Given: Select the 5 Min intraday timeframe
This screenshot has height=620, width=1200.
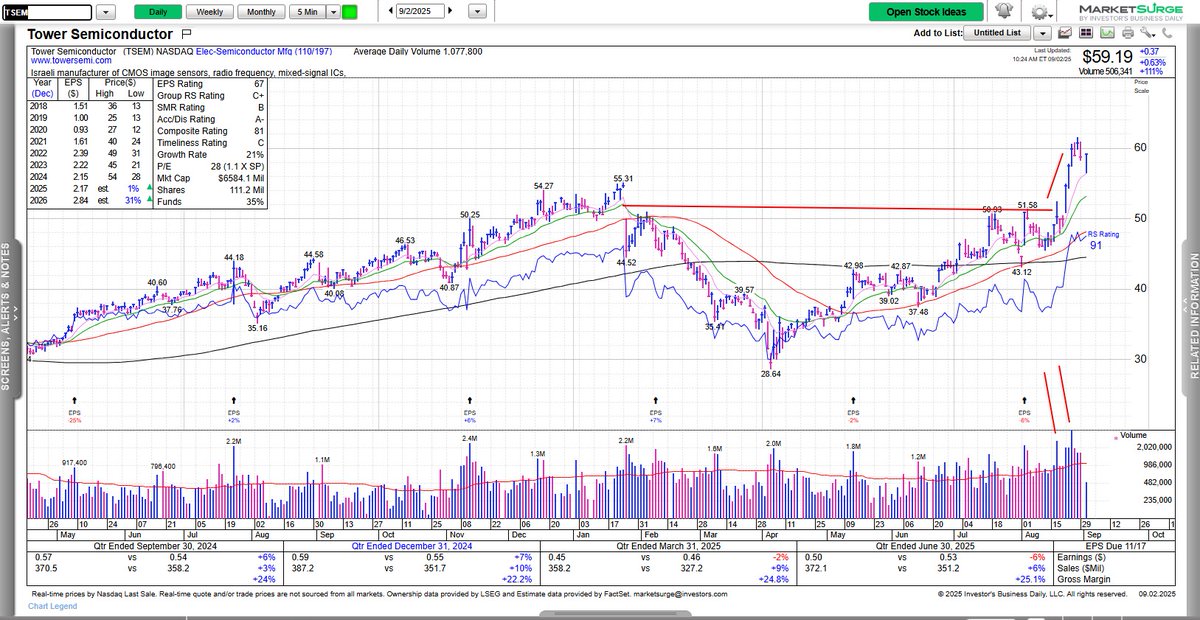Looking at the screenshot, I should click(306, 12).
